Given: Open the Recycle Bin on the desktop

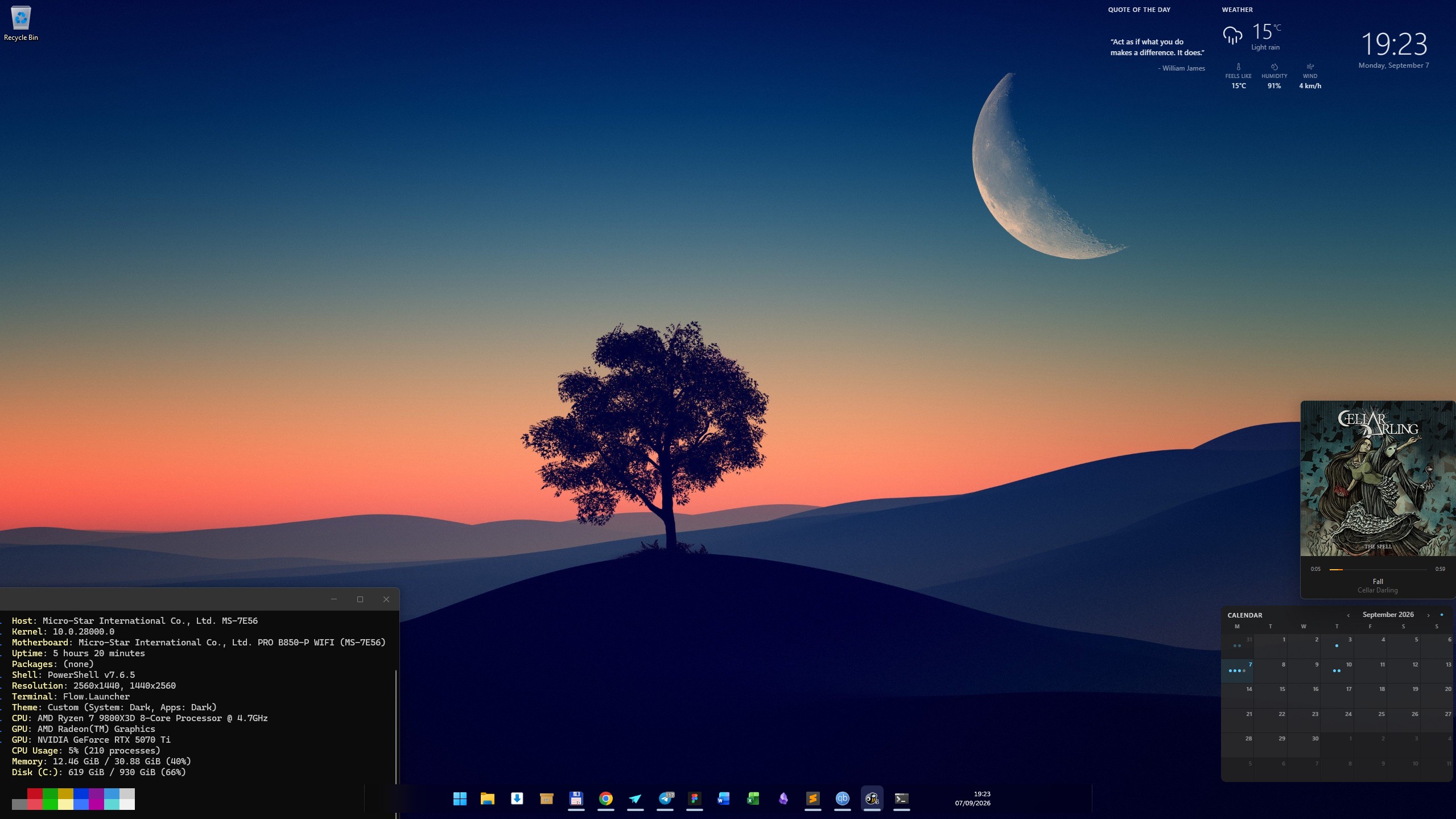Looking at the screenshot, I should pyautogui.click(x=21, y=24).
